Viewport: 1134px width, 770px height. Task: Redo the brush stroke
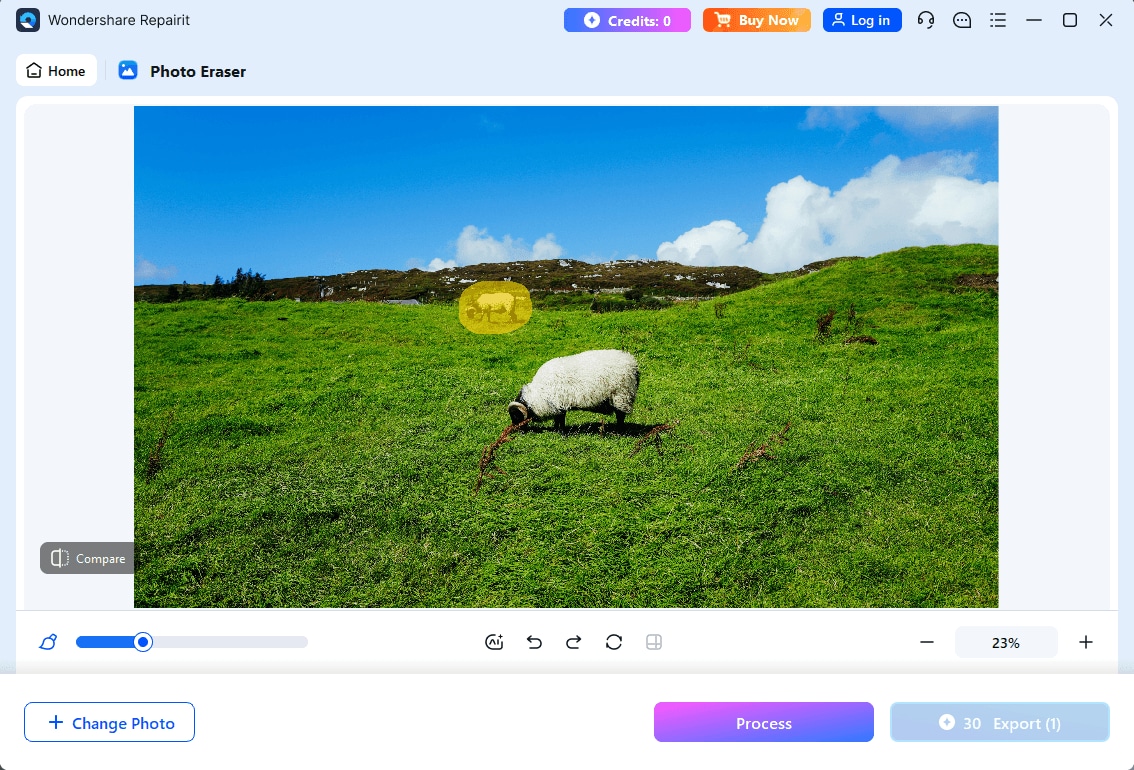click(574, 642)
